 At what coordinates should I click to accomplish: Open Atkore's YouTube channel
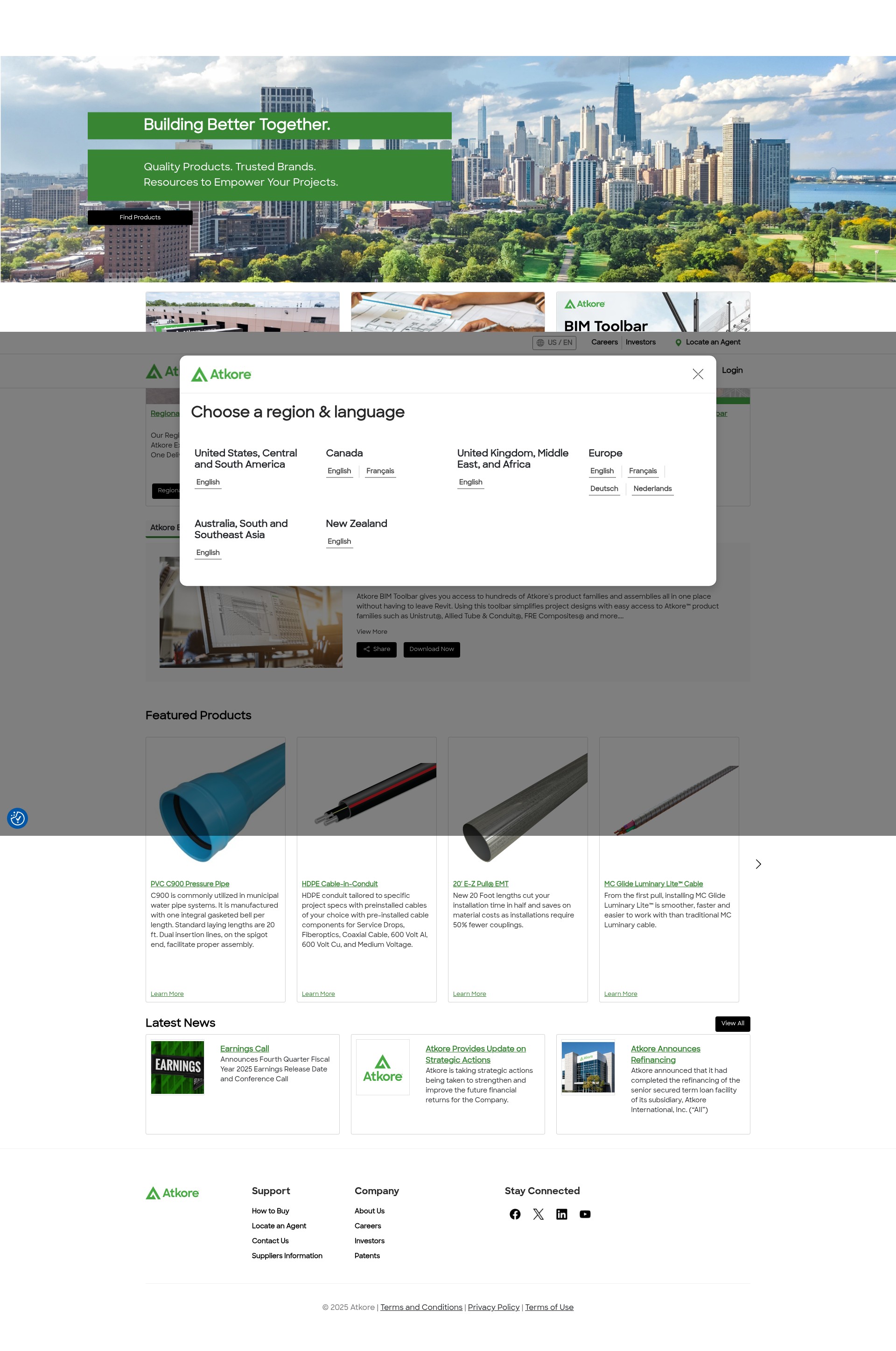585,1214
